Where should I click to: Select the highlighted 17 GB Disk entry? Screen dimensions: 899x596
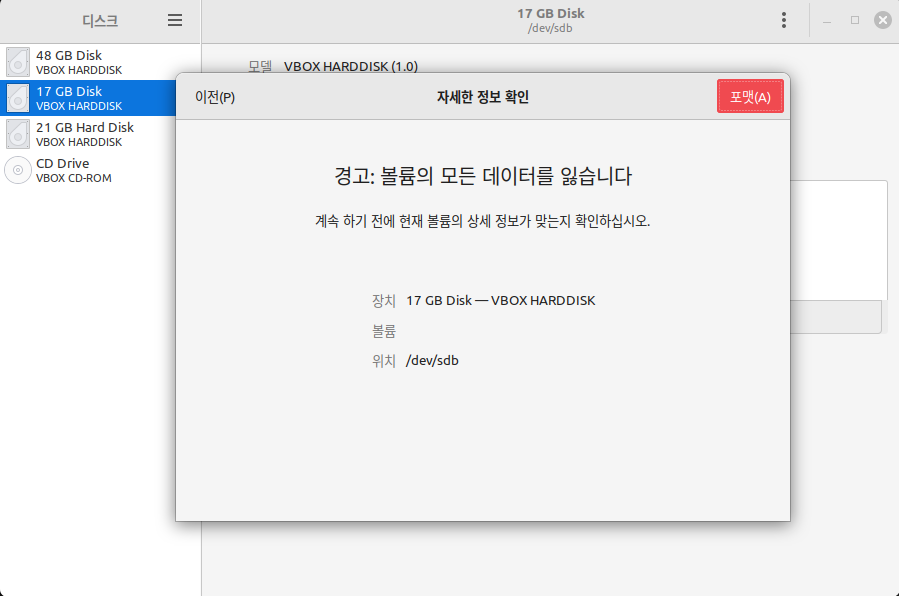[x=88, y=98]
